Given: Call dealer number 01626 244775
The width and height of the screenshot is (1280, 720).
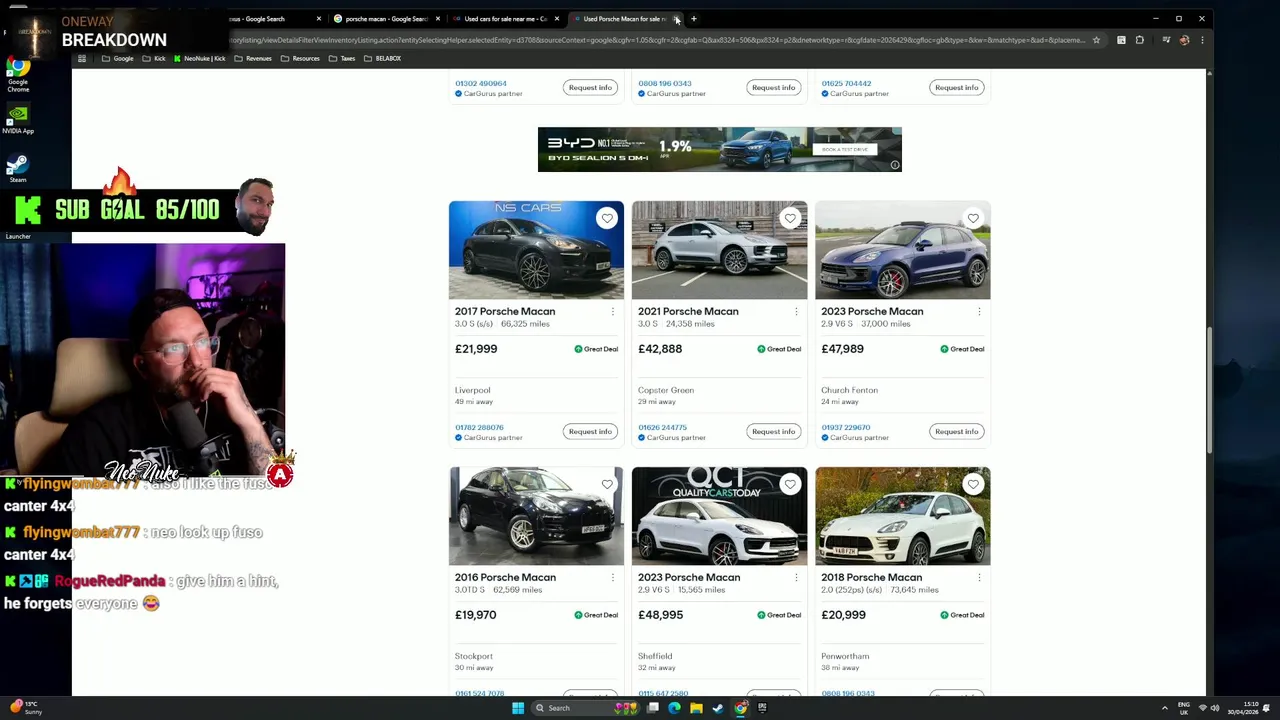Looking at the screenshot, I should click(662, 427).
